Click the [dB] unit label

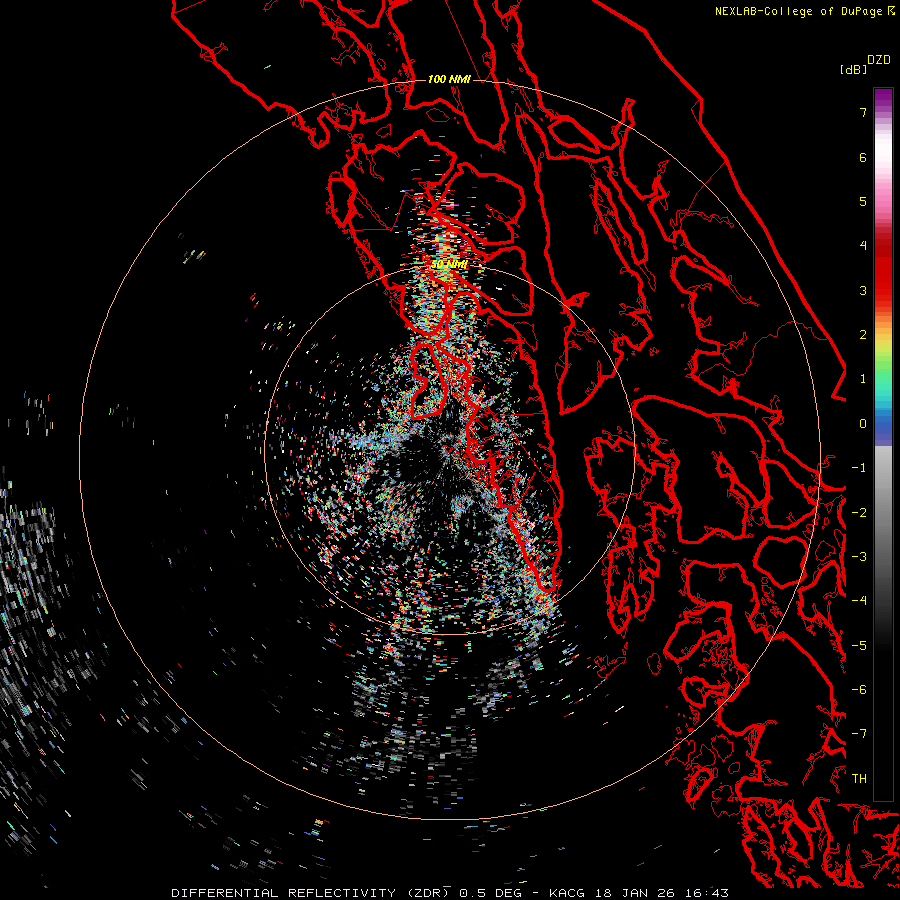[853, 69]
